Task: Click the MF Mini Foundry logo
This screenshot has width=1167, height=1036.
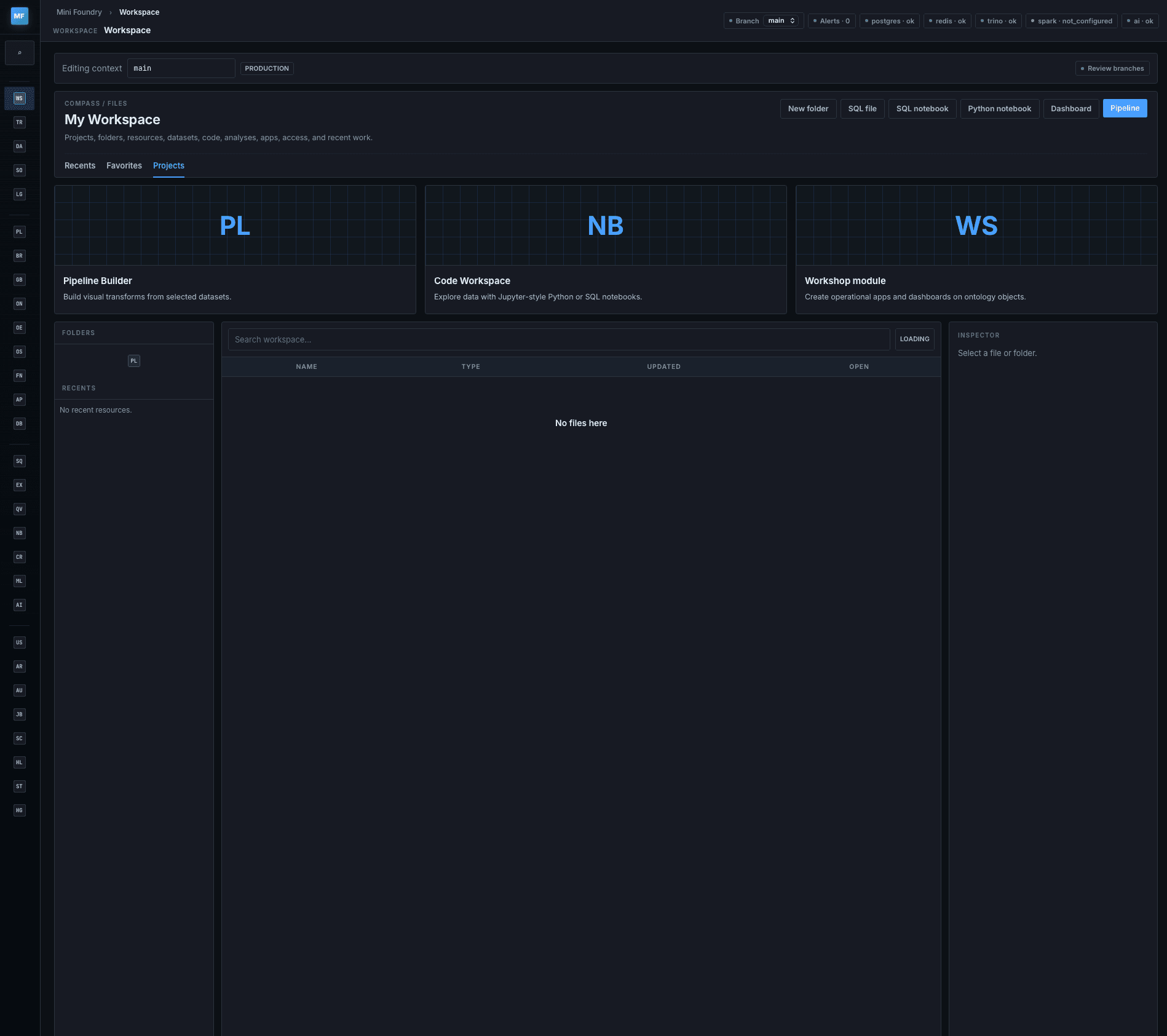Action: 20,16
